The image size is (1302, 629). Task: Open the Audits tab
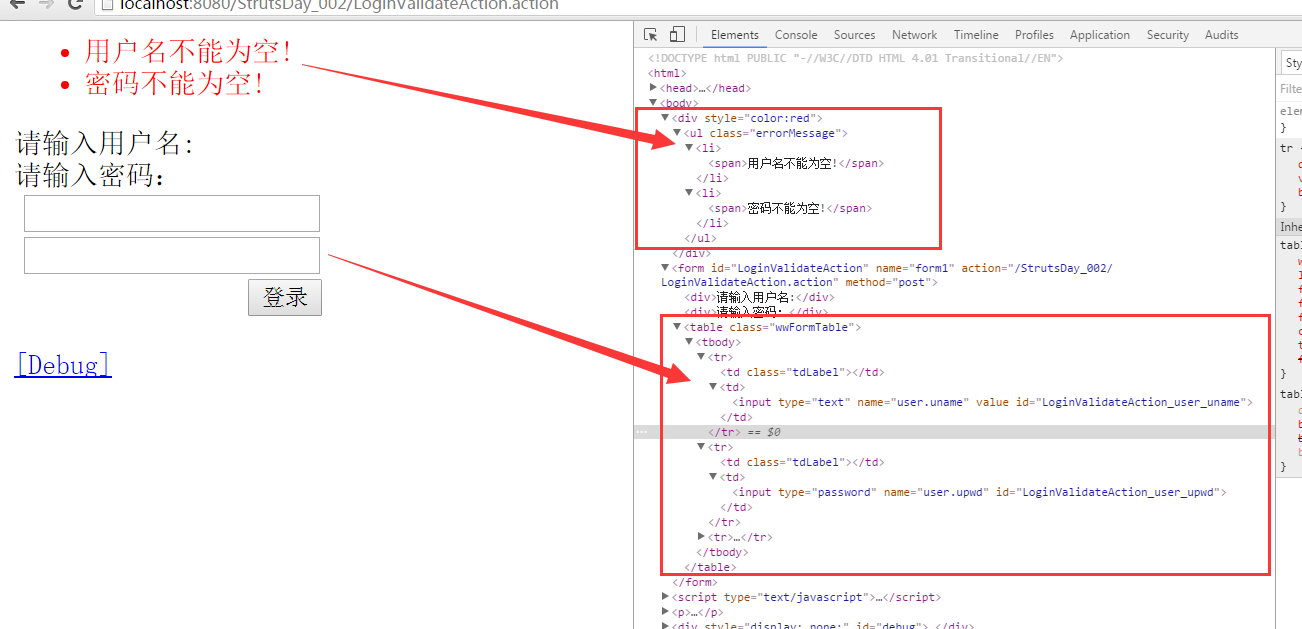[x=1221, y=35]
